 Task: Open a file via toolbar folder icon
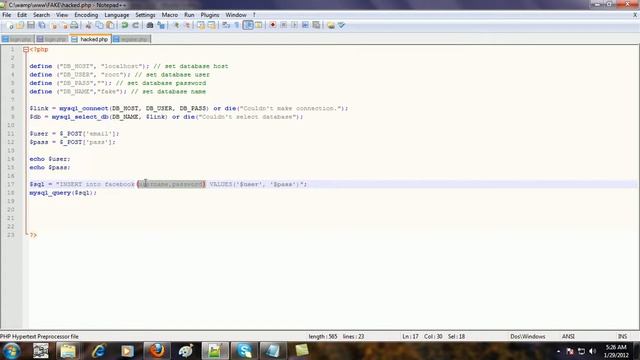coord(20,25)
